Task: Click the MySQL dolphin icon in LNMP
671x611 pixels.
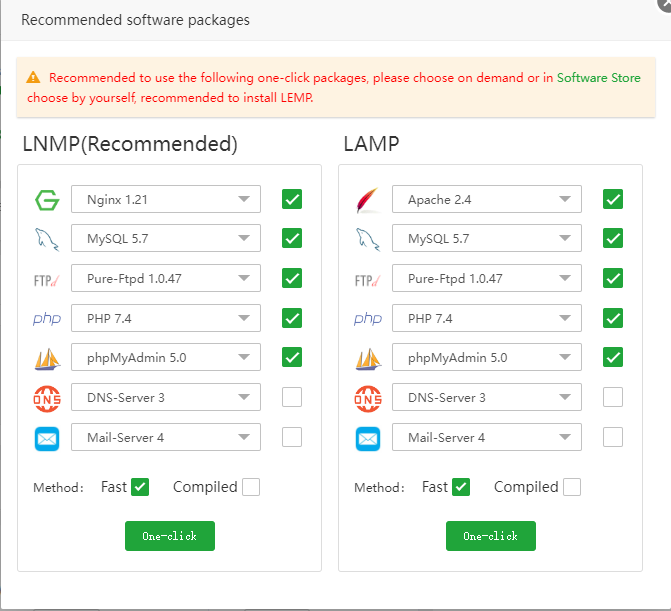Action: (47, 239)
